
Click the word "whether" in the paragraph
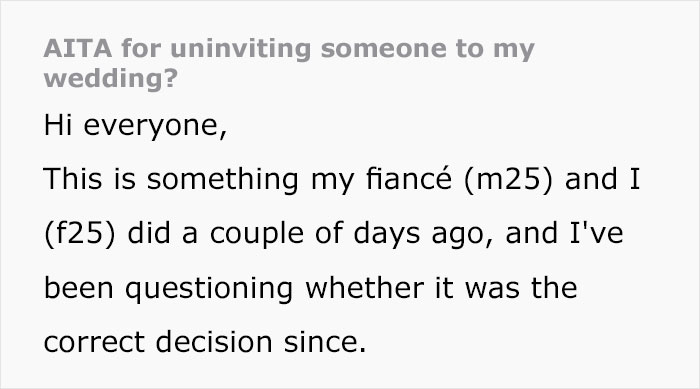click(x=364, y=288)
